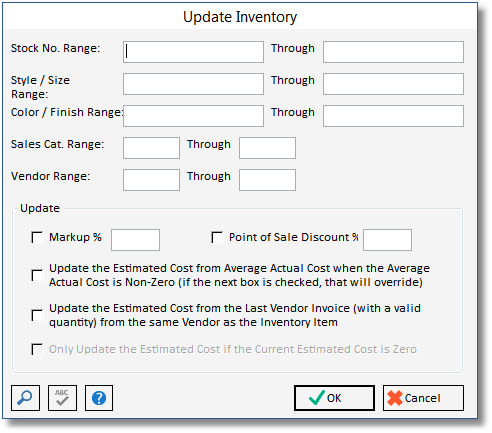The height and width of the screenshot is (433, 492).
Task: Click the magnifying glass search icon
Action: point(25,398)
